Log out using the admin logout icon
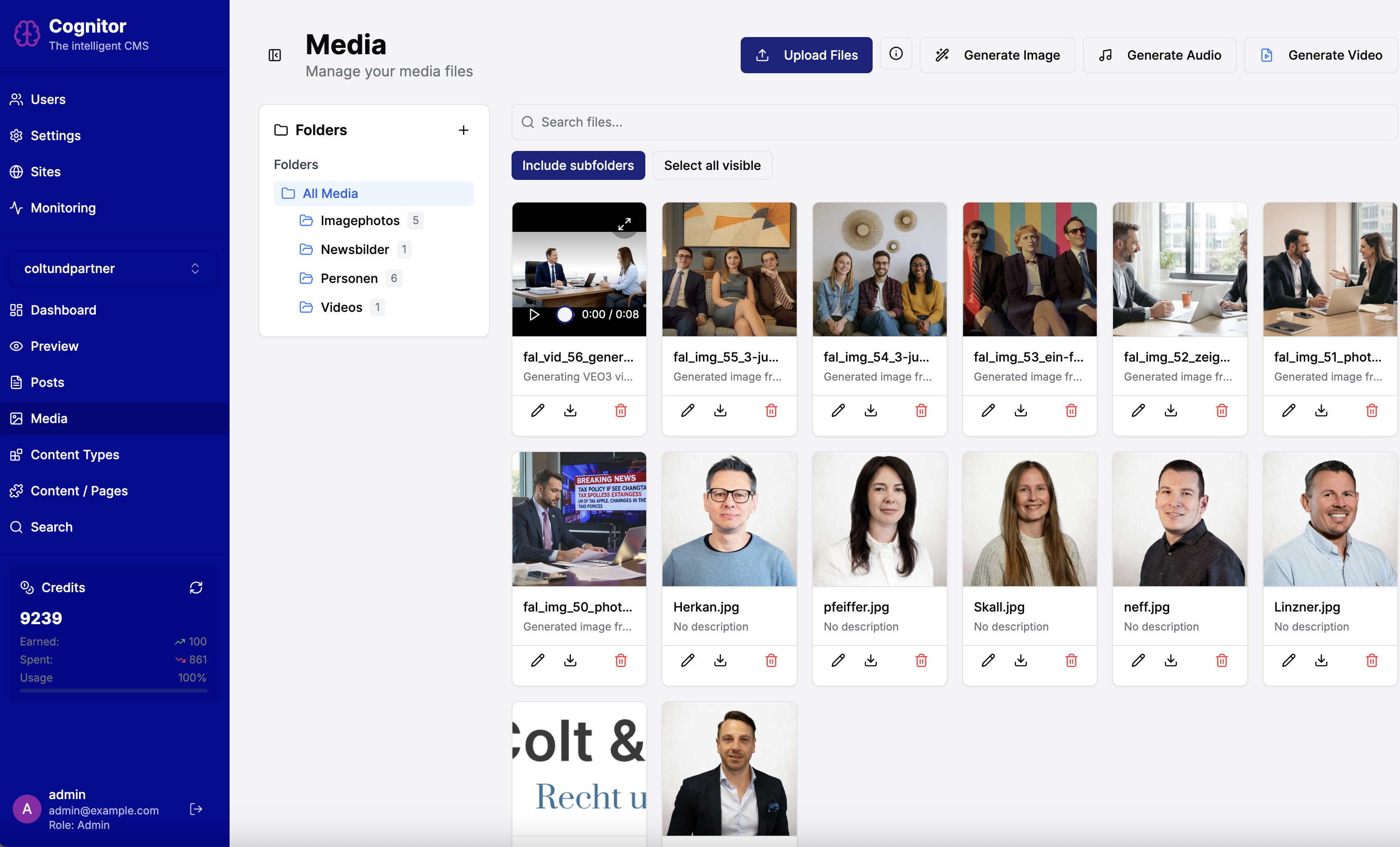This screenshot has height=847, width=1400. (x=196, y=809)
